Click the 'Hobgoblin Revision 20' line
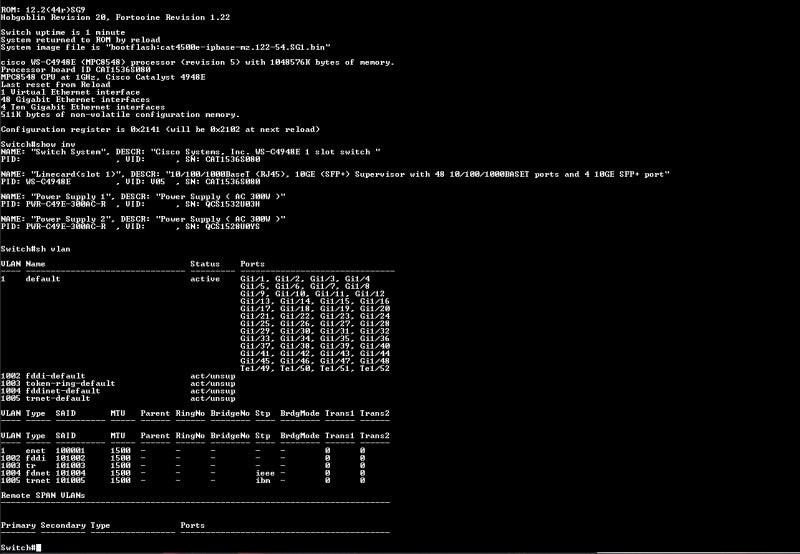This screenshot has height=554, width=800. pyautogui.click(x=115, y=17)
